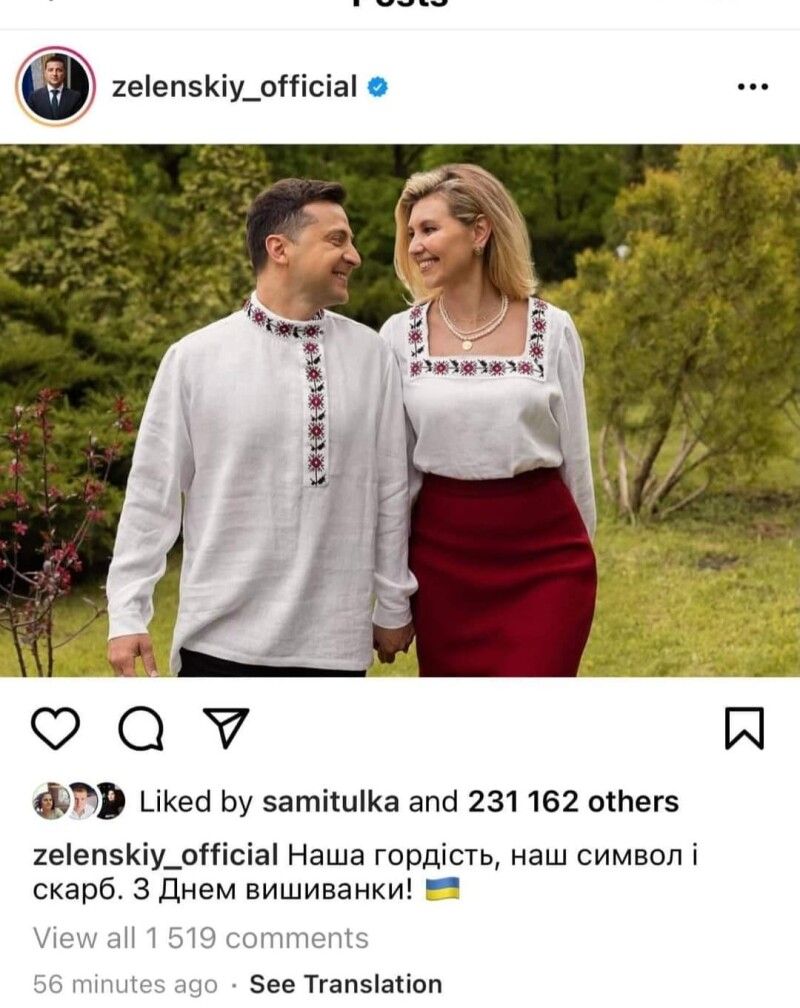Open zelenskiy_official profile picture story
Image resolution: width=800 pixels, height=1008 pixels.
tap(55, 86)
